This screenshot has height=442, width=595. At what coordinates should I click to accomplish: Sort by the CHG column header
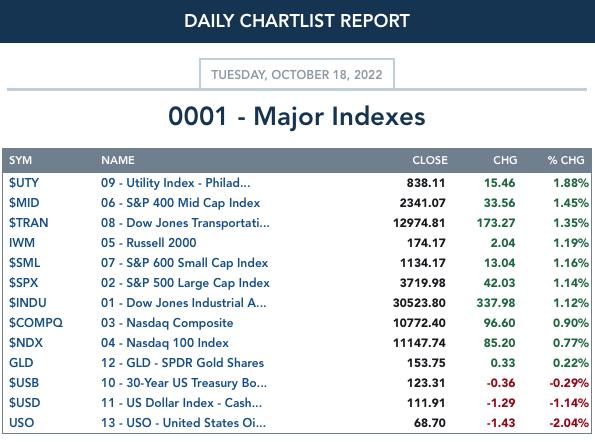click(505, 160)
